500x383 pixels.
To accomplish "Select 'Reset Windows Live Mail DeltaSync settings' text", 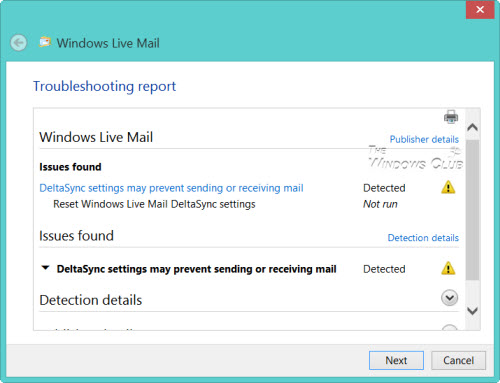I will click(154, 204).
